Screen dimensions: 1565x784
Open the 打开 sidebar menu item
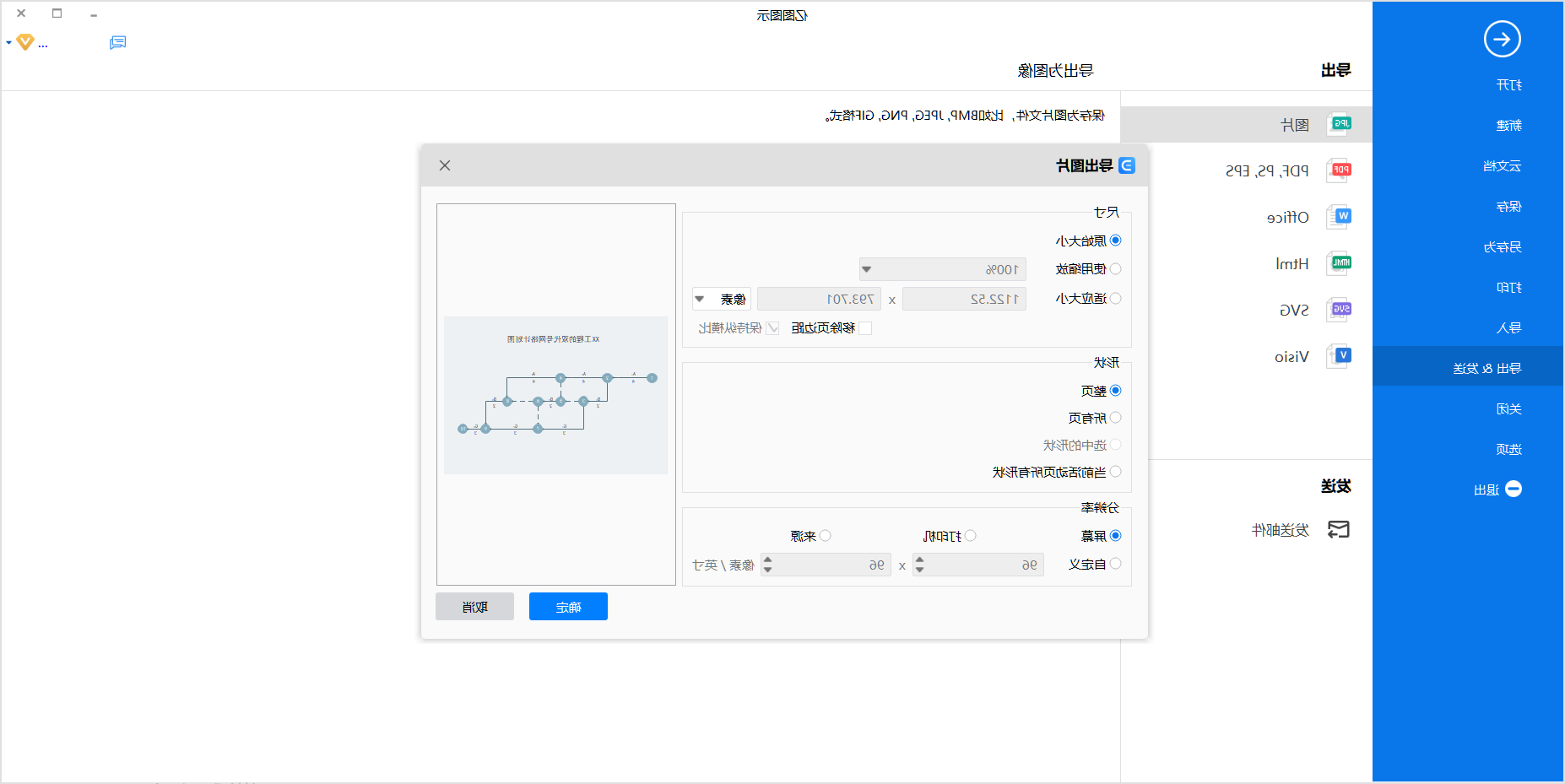click(1508, 85)
